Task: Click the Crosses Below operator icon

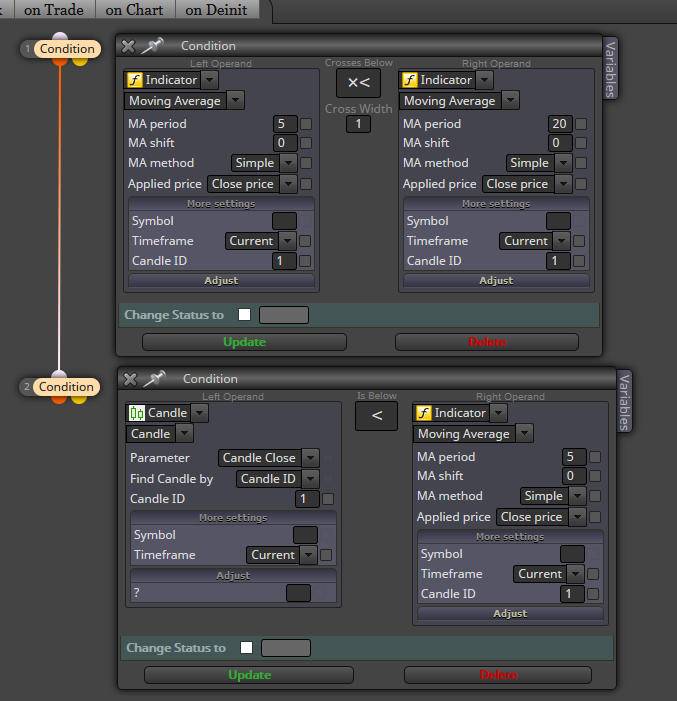Action: tap(359, 83)
